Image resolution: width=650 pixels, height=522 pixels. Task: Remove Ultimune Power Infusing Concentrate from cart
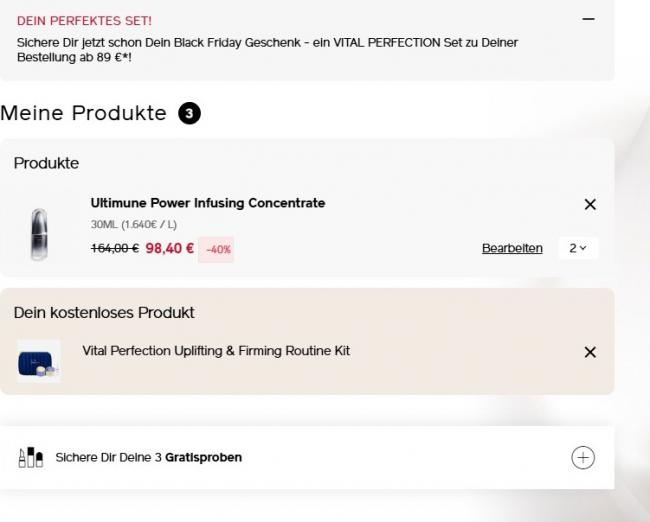[590, 205]
